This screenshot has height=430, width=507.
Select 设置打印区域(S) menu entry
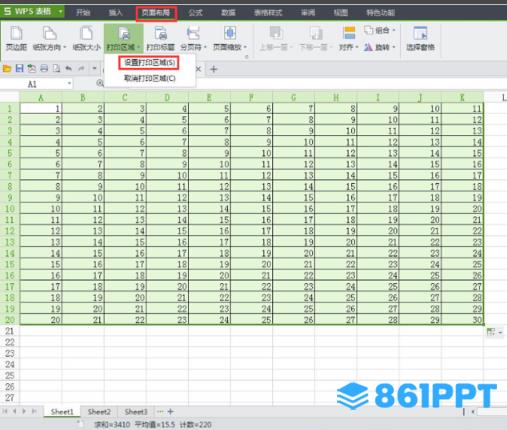click(x=149, y=63)
